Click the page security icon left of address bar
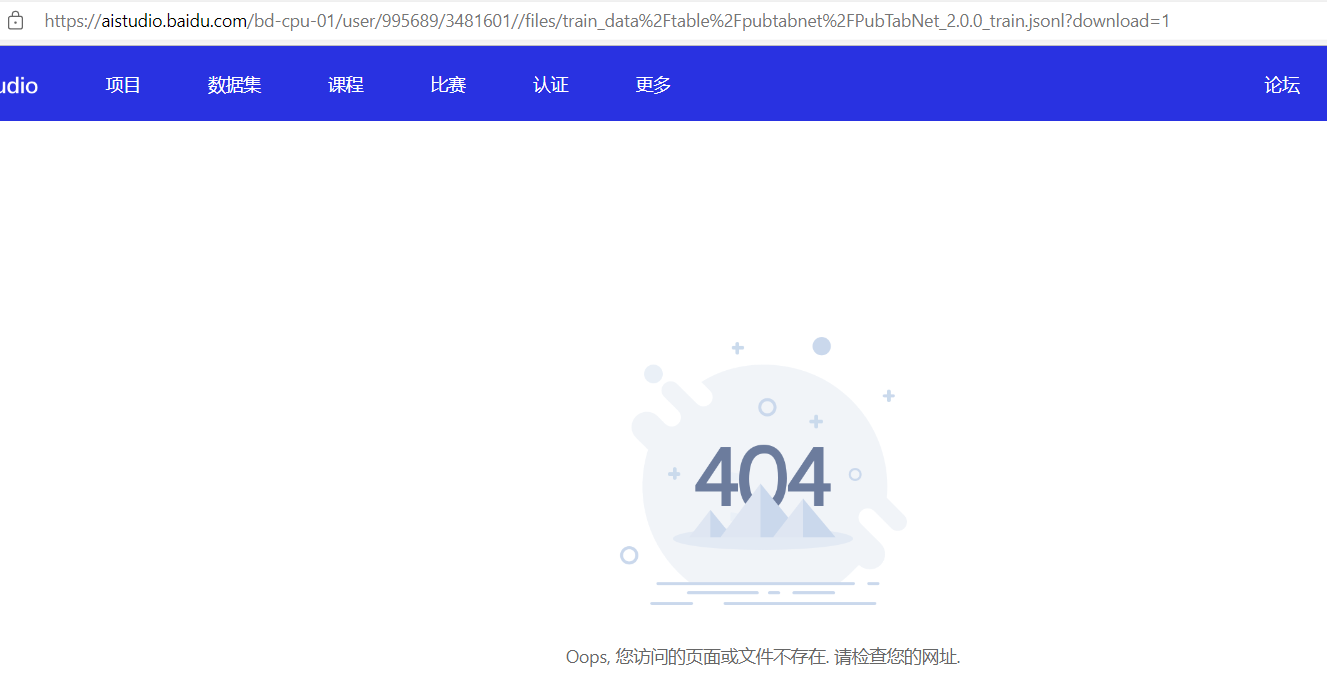Viewport: 1327px width, 696px height. pyautogui.click(x=14, y=20)
